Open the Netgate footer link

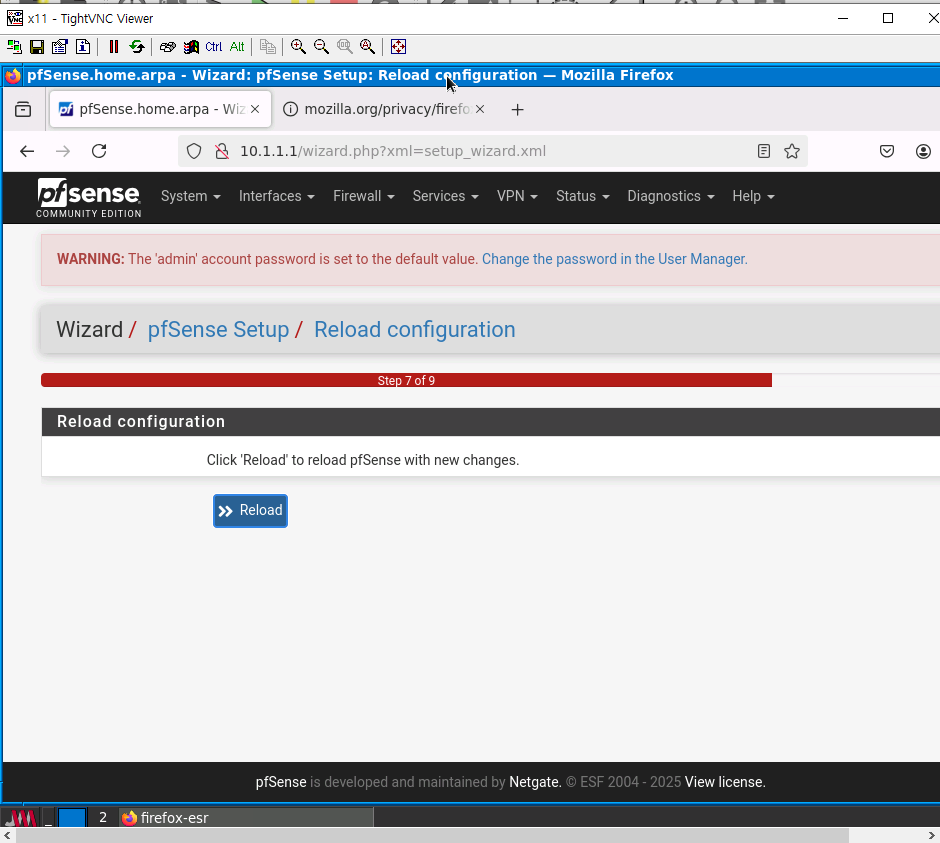[x=534, y=782]
